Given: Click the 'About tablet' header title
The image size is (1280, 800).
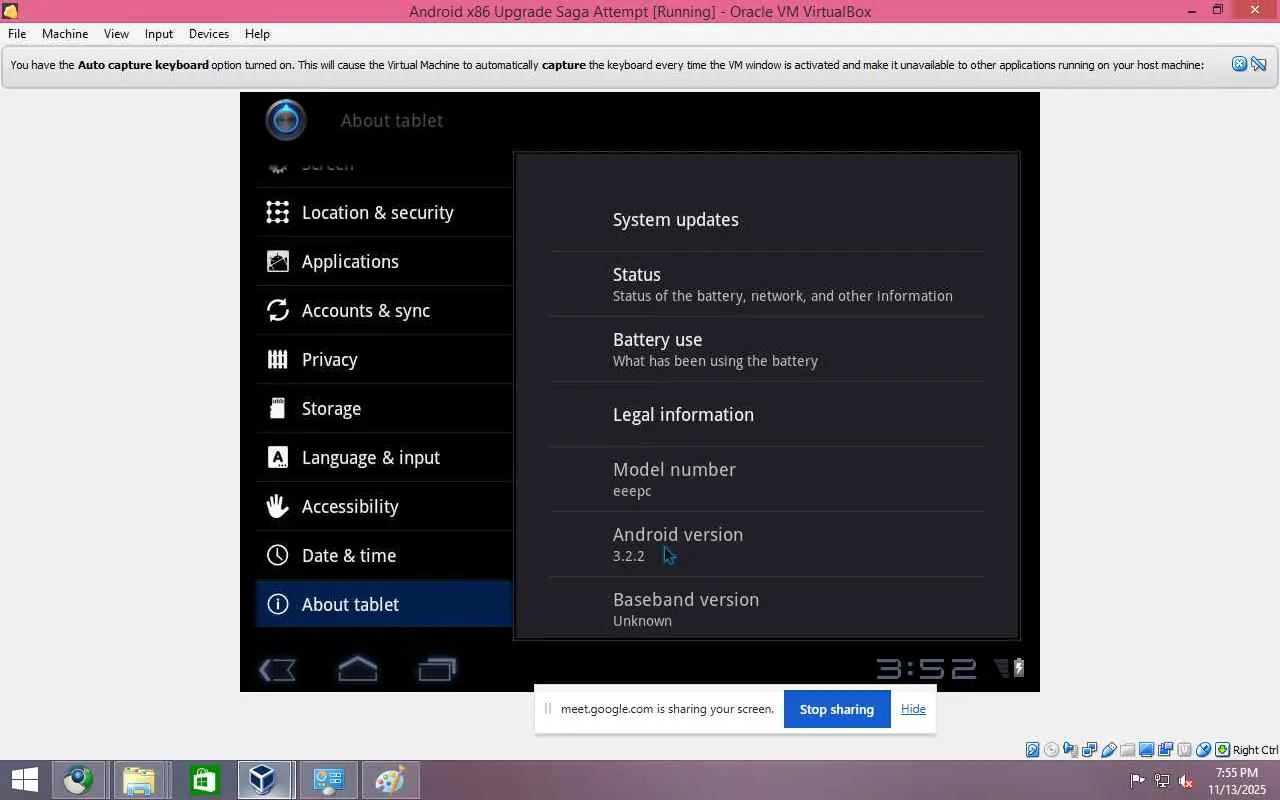Looking at the screenshot, I should (392, 120).
